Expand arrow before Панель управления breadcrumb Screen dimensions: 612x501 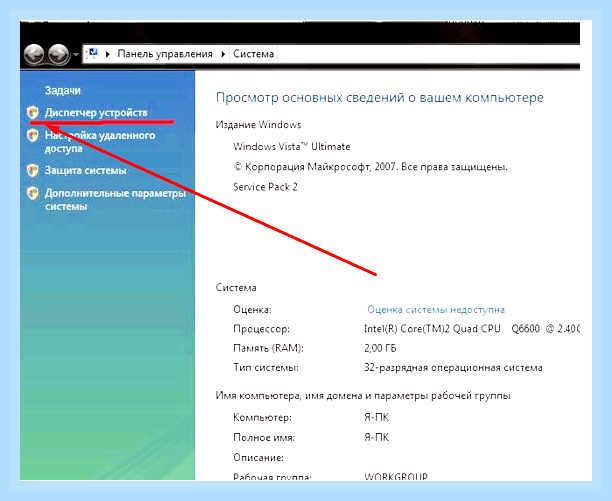click(x=108, y=54)
